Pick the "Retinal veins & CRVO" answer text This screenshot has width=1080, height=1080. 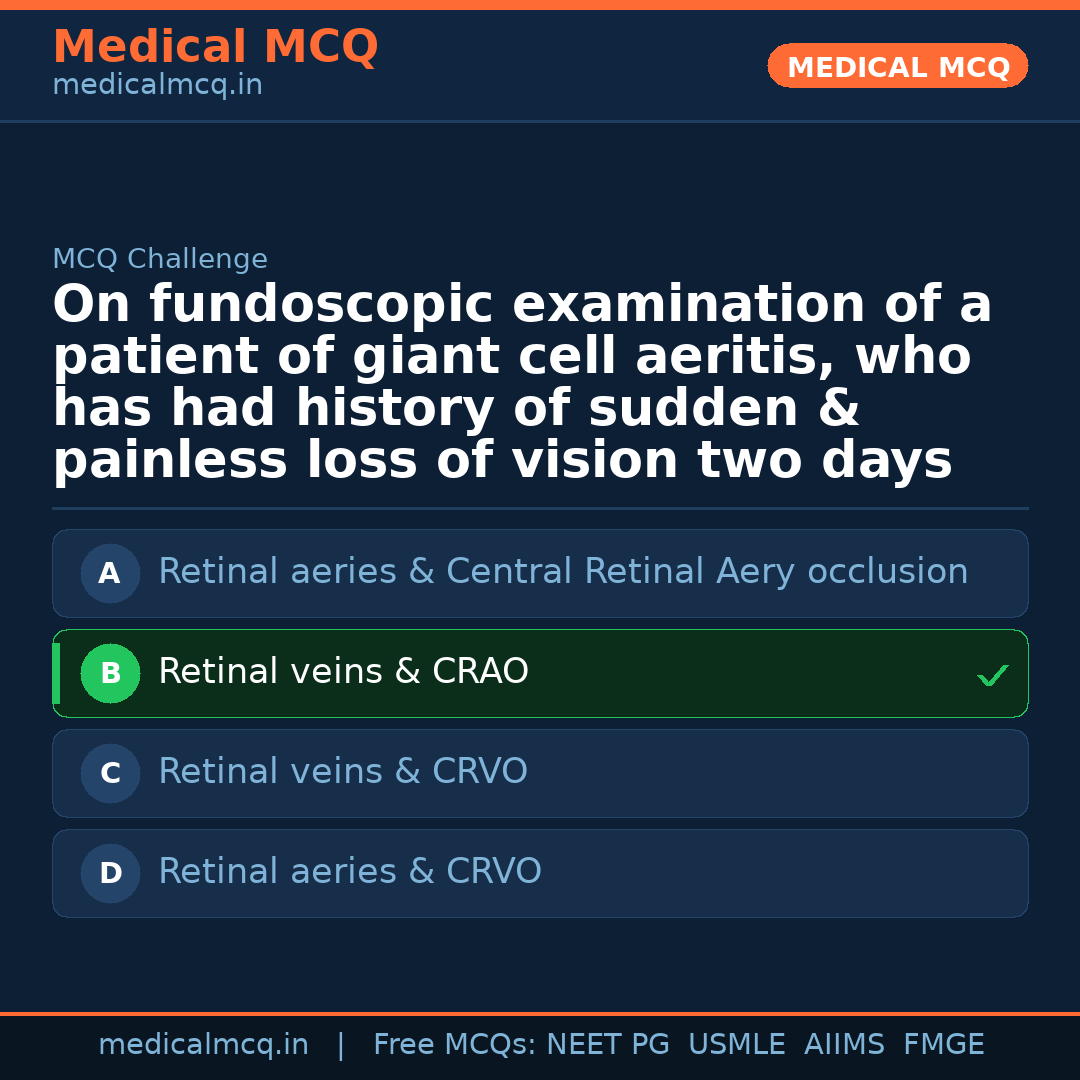coord(343,772)
